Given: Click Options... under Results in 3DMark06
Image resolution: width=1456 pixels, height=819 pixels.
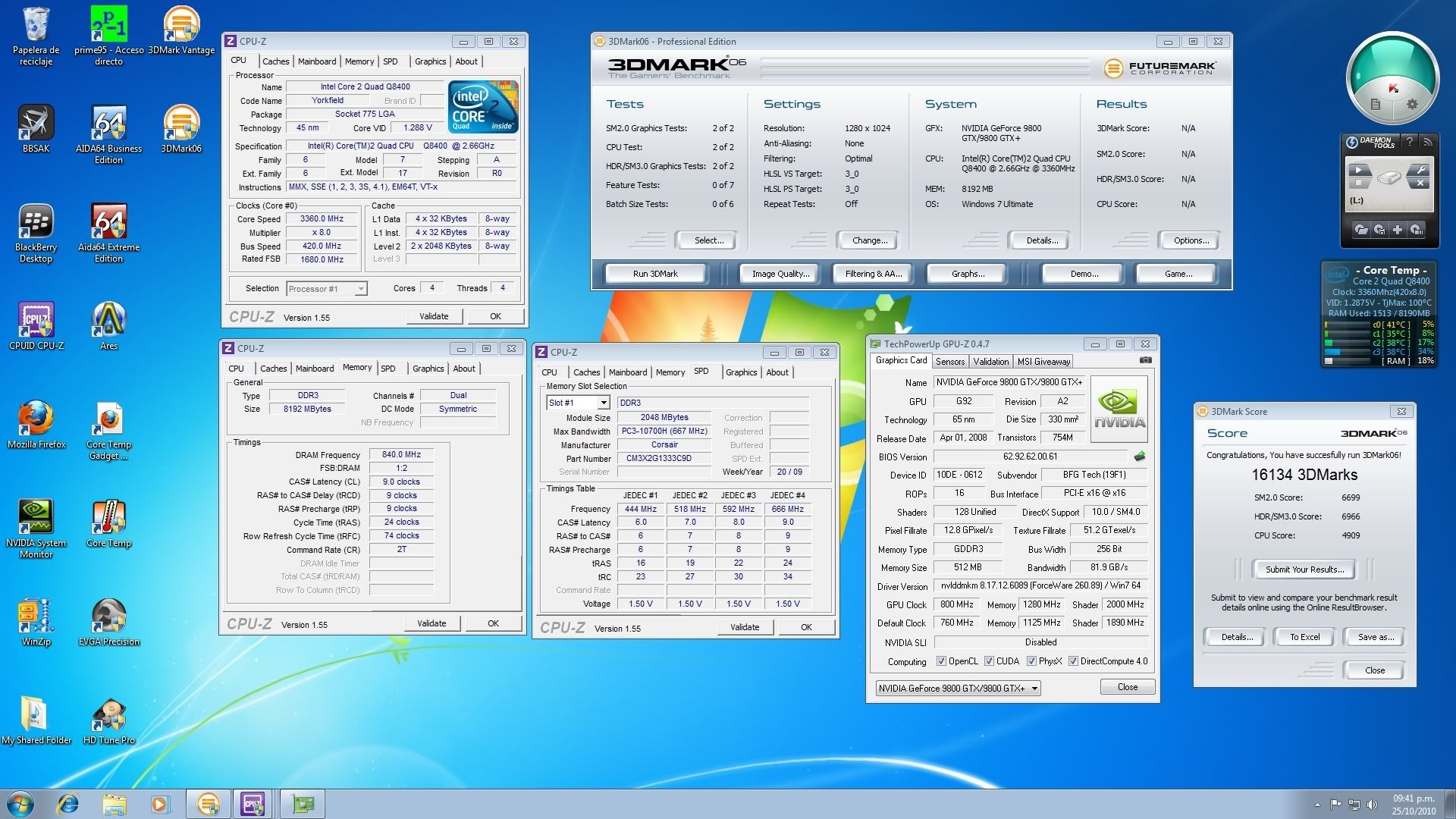Looking at the screenshot, I should click(x=1191, y=240).
